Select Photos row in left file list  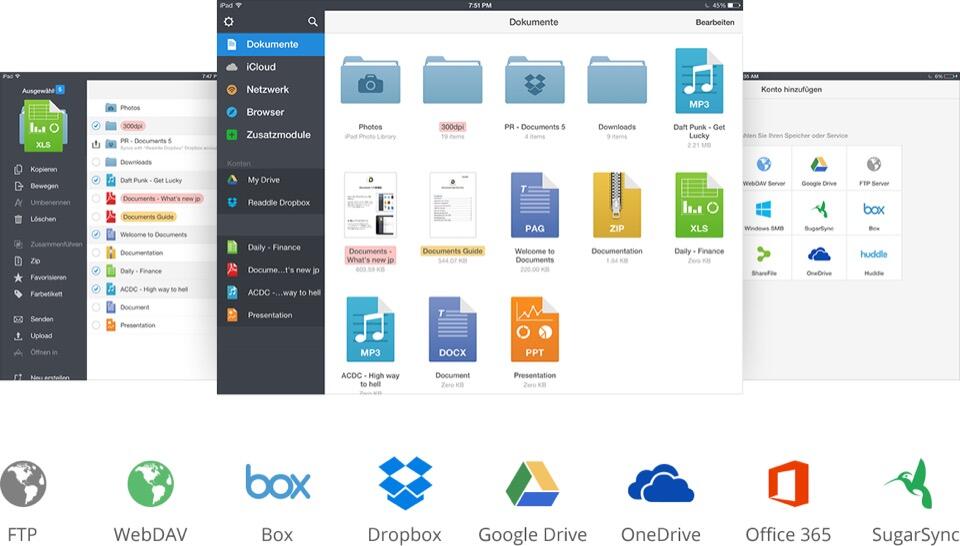(x=152, y=108)
